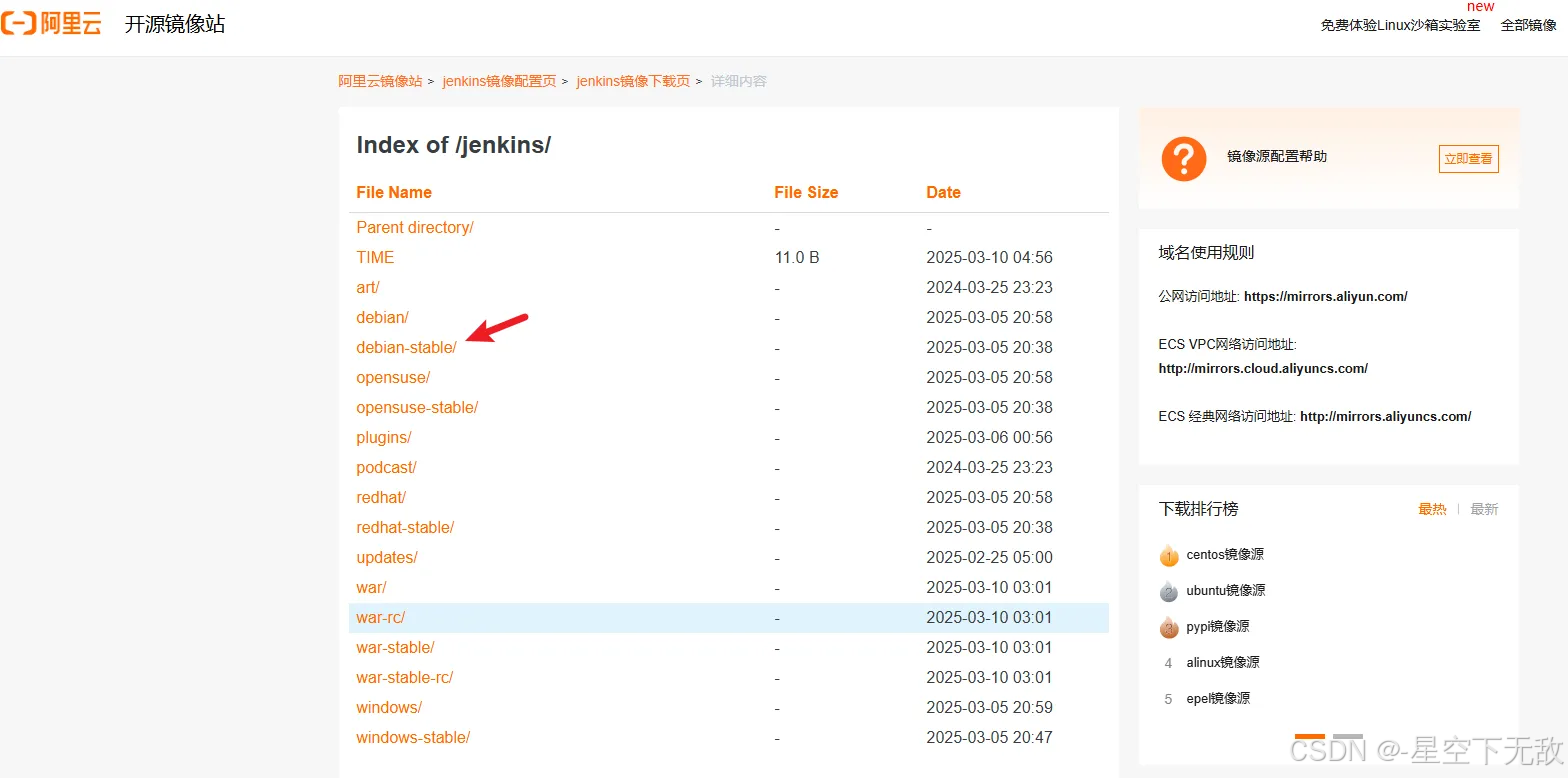Open alinux镜像源 in ranking list
Image resolution: width=1568 pixels, height=778 pixels.
tap(1223, 662)
